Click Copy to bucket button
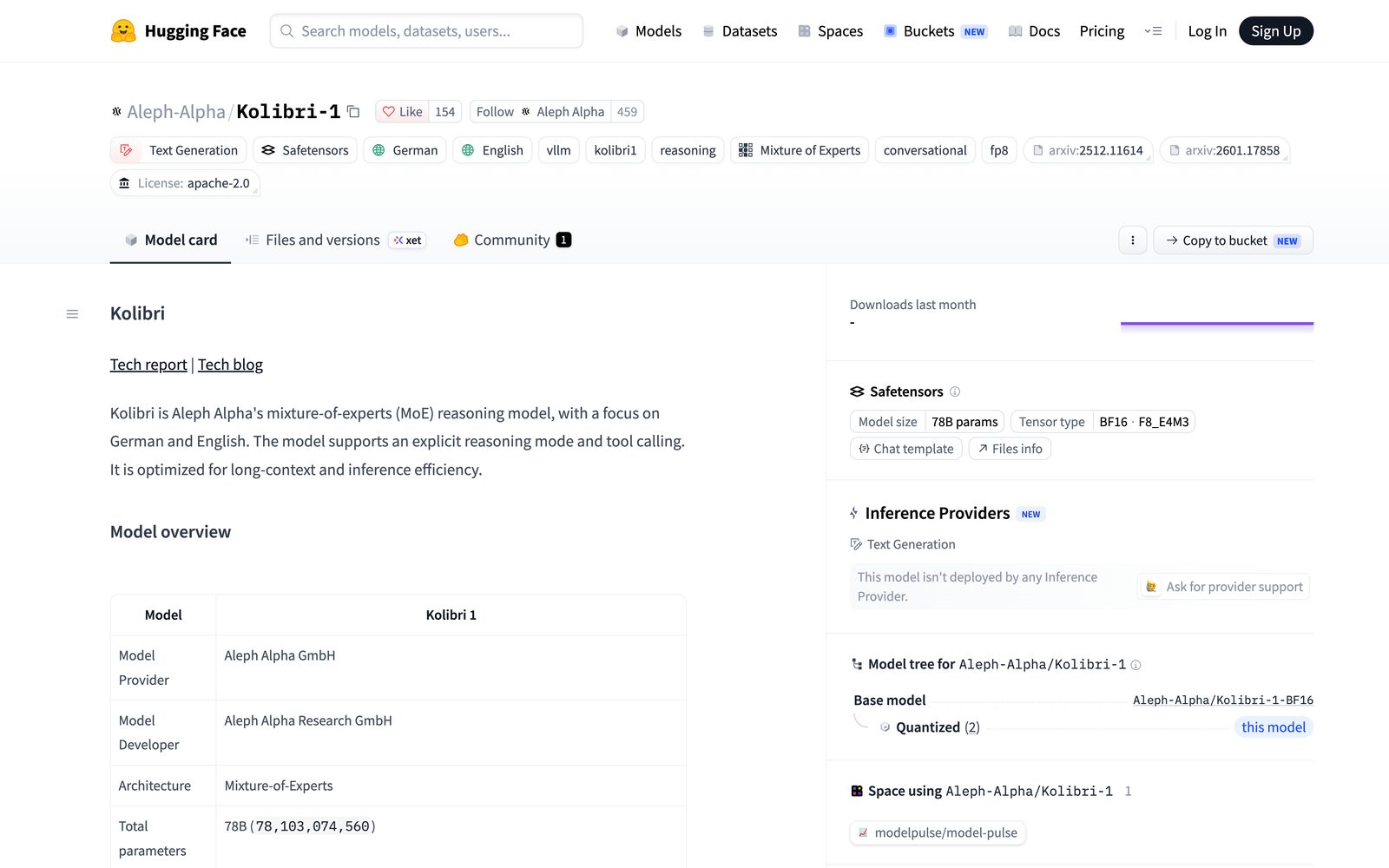Viewport: 1389px width, 868px height. 1233,240
